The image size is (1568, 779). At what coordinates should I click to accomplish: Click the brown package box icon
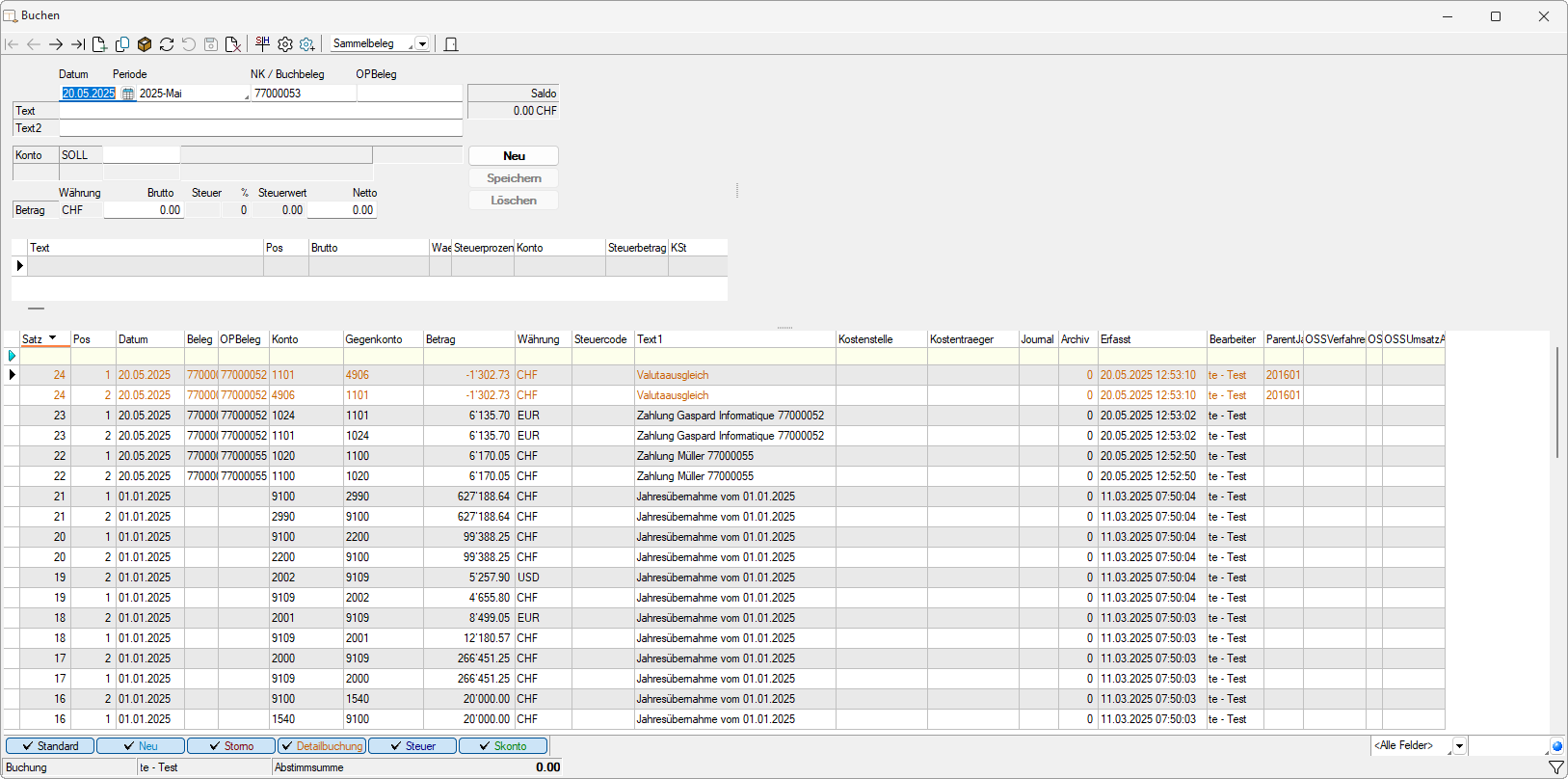pos(145,44)
